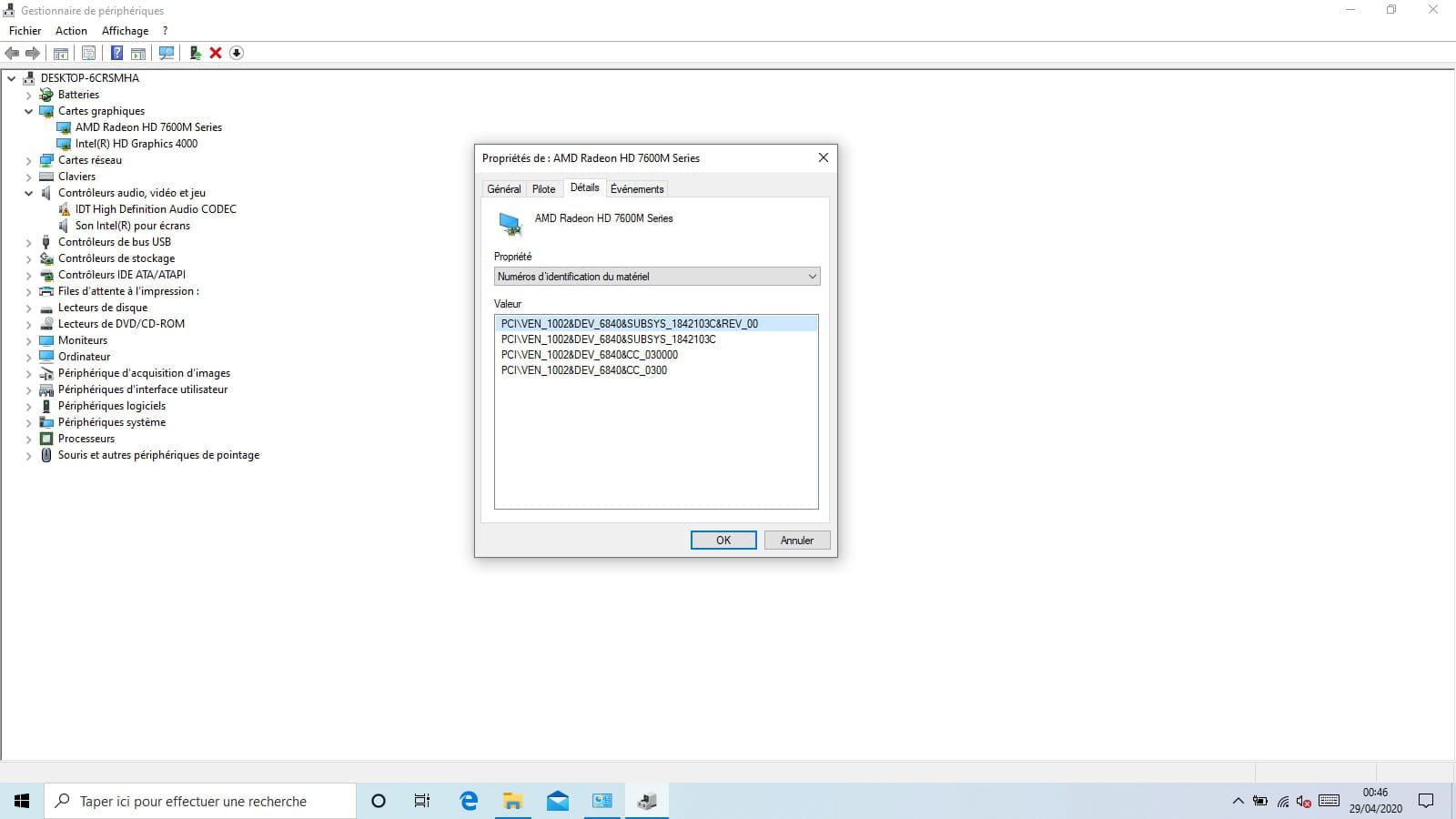Click the taskbar search box

(200, 801)
